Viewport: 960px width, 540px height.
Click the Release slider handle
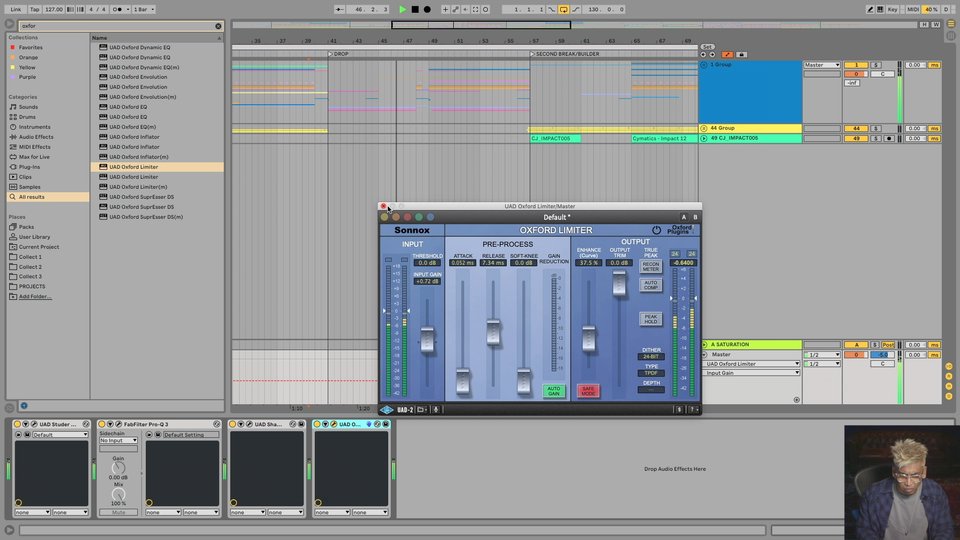pyautogui.click(x=493, y=332)
